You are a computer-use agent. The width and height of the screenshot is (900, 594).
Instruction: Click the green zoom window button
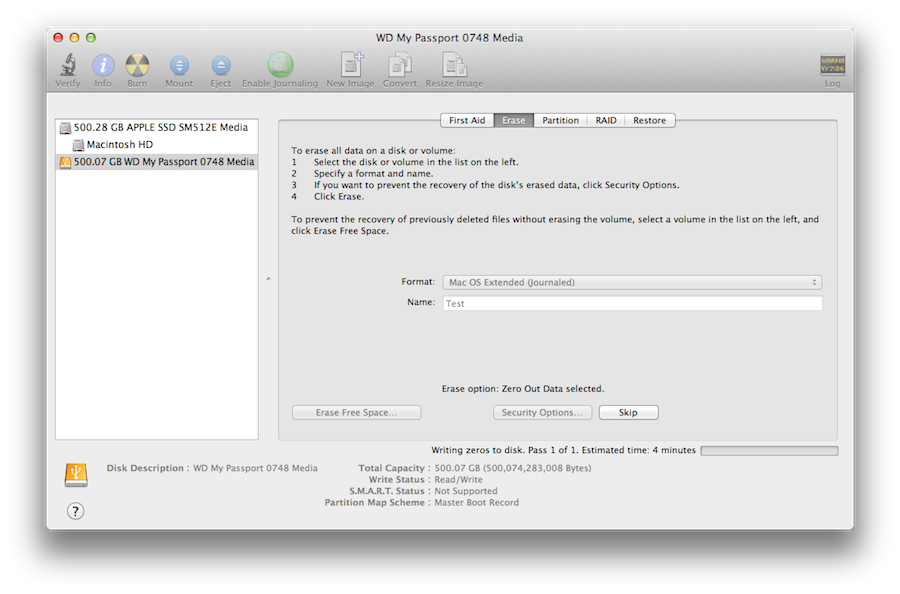pyautogui.click(x=91, y=37)
